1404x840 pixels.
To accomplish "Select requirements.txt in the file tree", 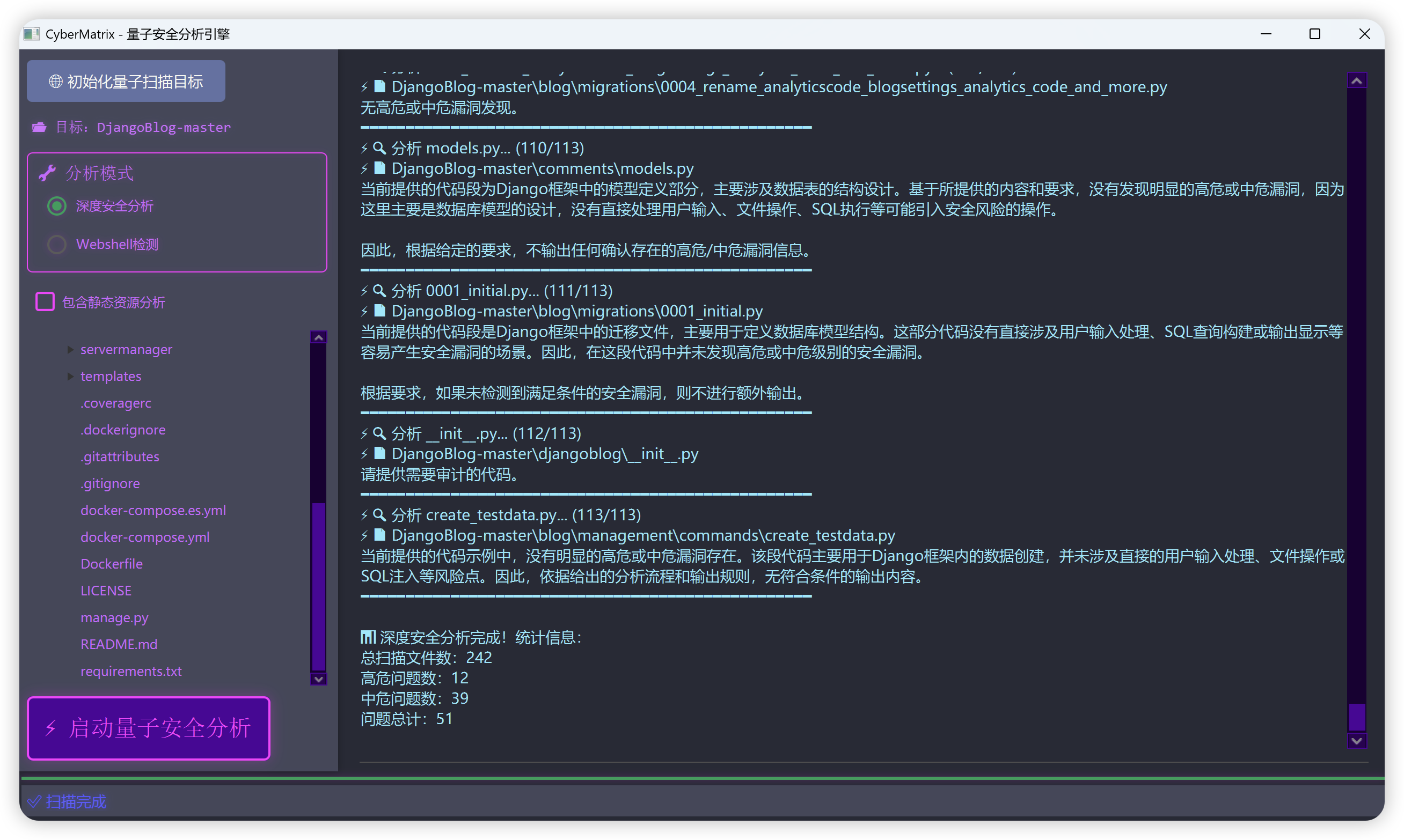I will [131, 670].
